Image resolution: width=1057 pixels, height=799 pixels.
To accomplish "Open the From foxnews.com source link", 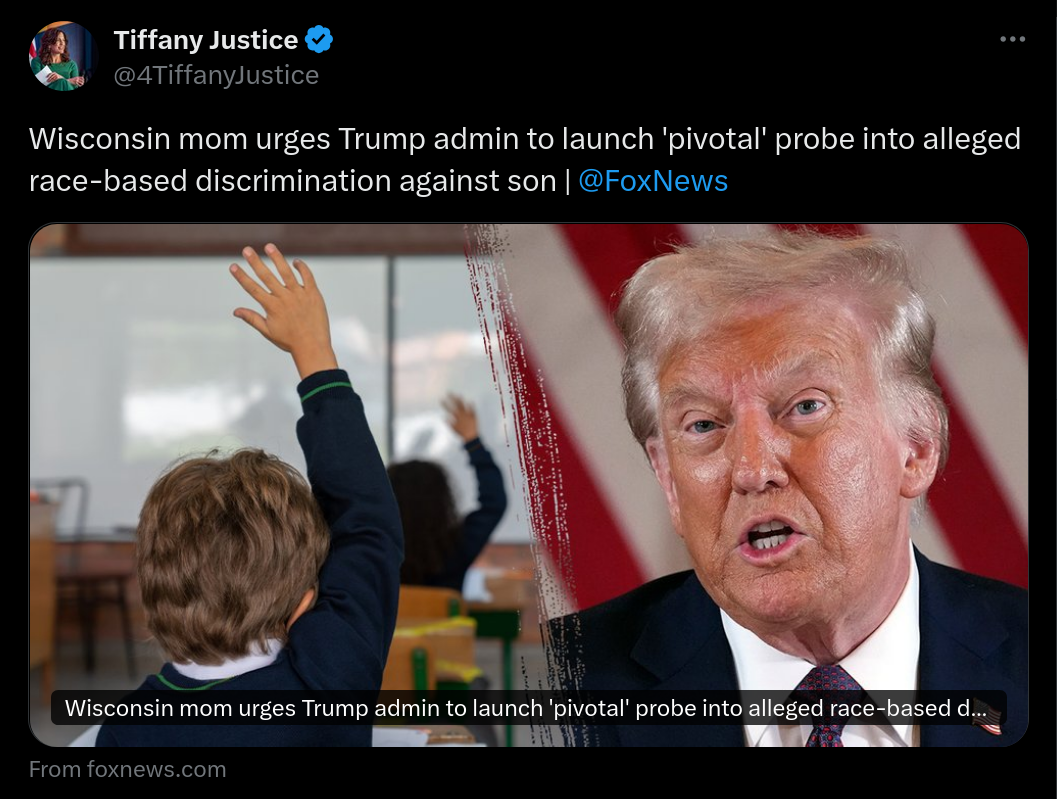I will [127, 769].
